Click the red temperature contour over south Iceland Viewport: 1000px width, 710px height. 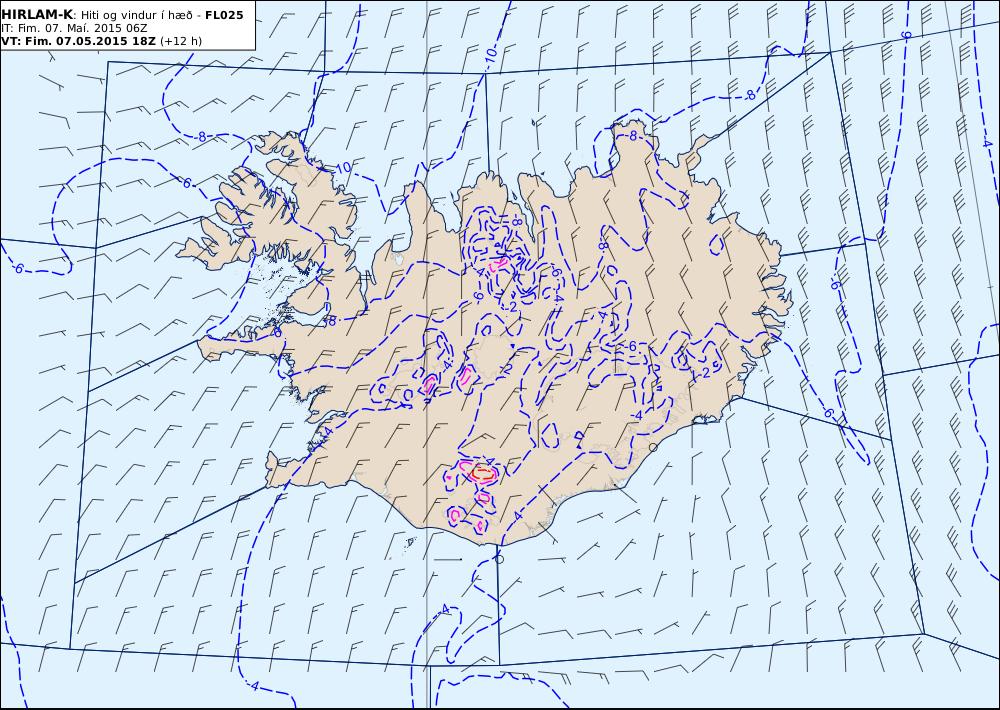[483, 473]
